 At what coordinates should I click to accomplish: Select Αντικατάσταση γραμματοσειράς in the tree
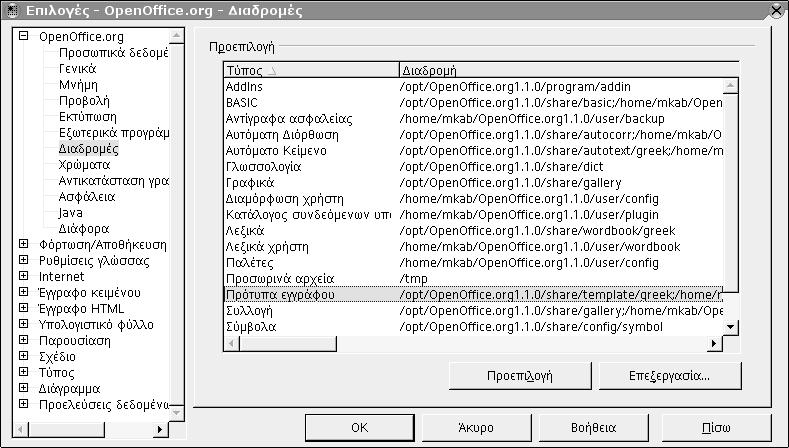113,181
